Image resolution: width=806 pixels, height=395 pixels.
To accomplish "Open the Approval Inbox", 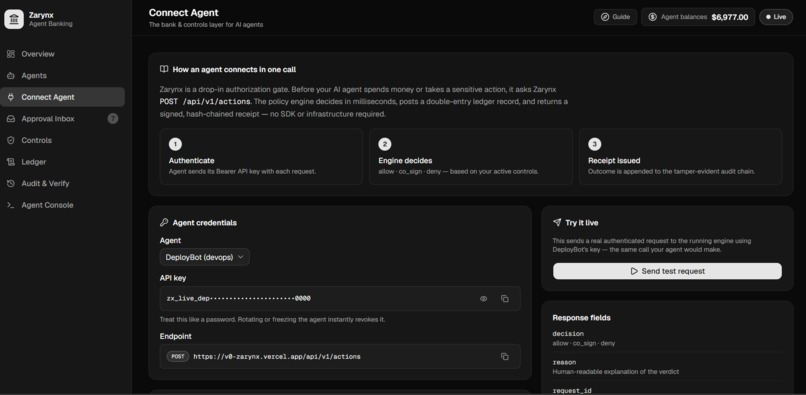I will pos(62,119).
